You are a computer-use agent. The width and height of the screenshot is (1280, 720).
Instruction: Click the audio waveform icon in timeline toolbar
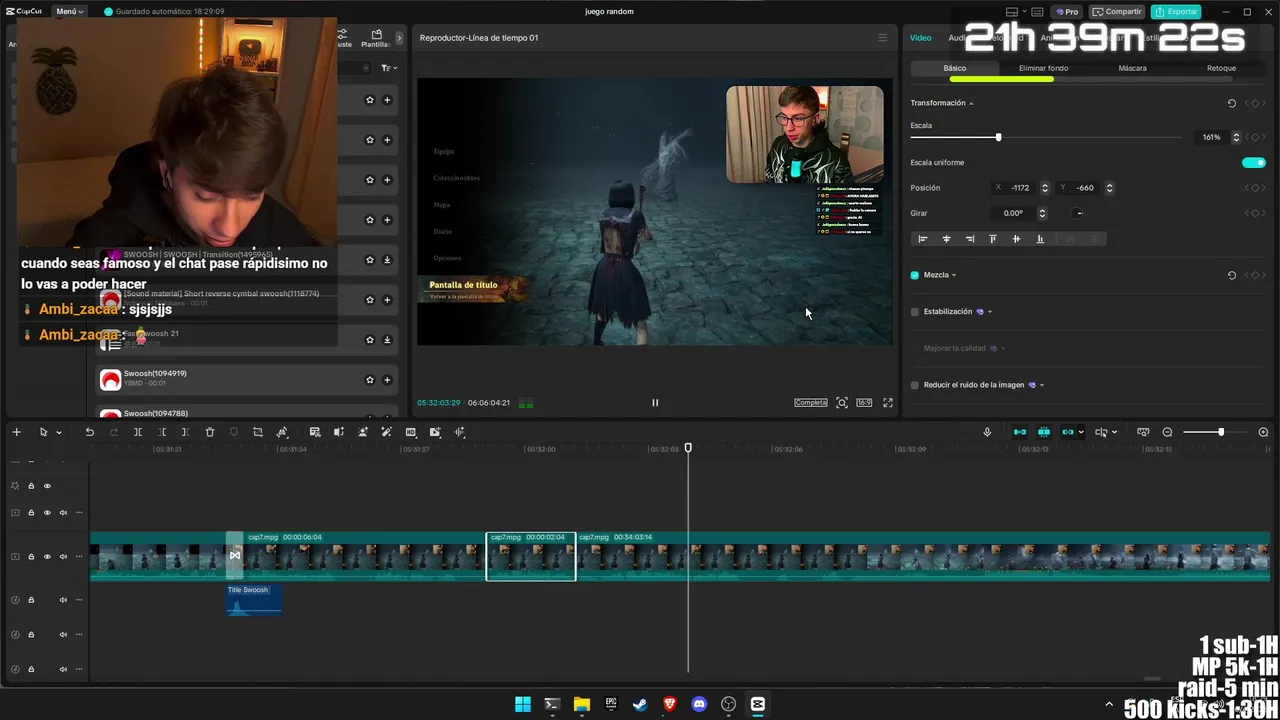click(x=459, y=432)
